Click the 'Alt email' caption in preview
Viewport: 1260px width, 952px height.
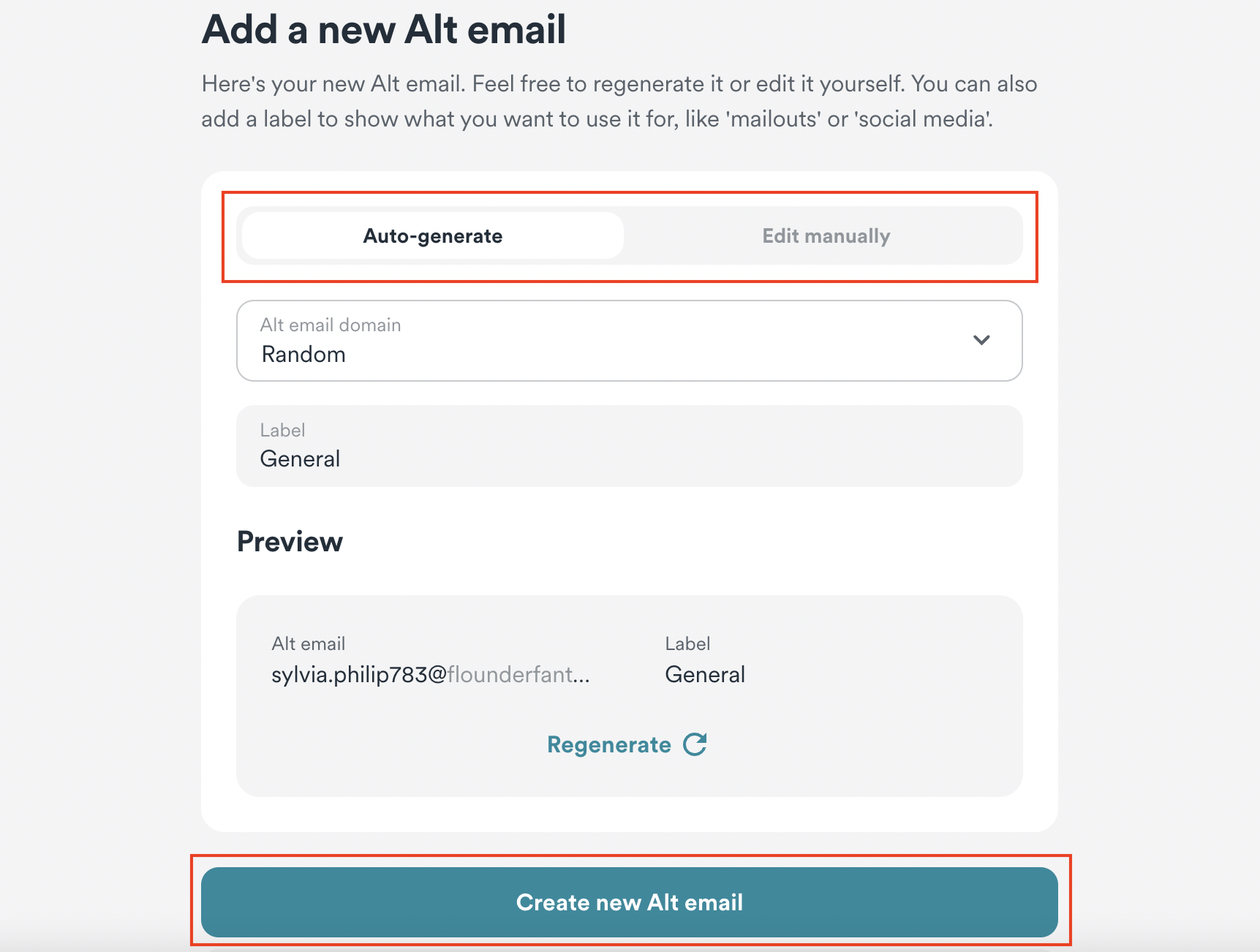pyautogui.click(x=308, y=643)
